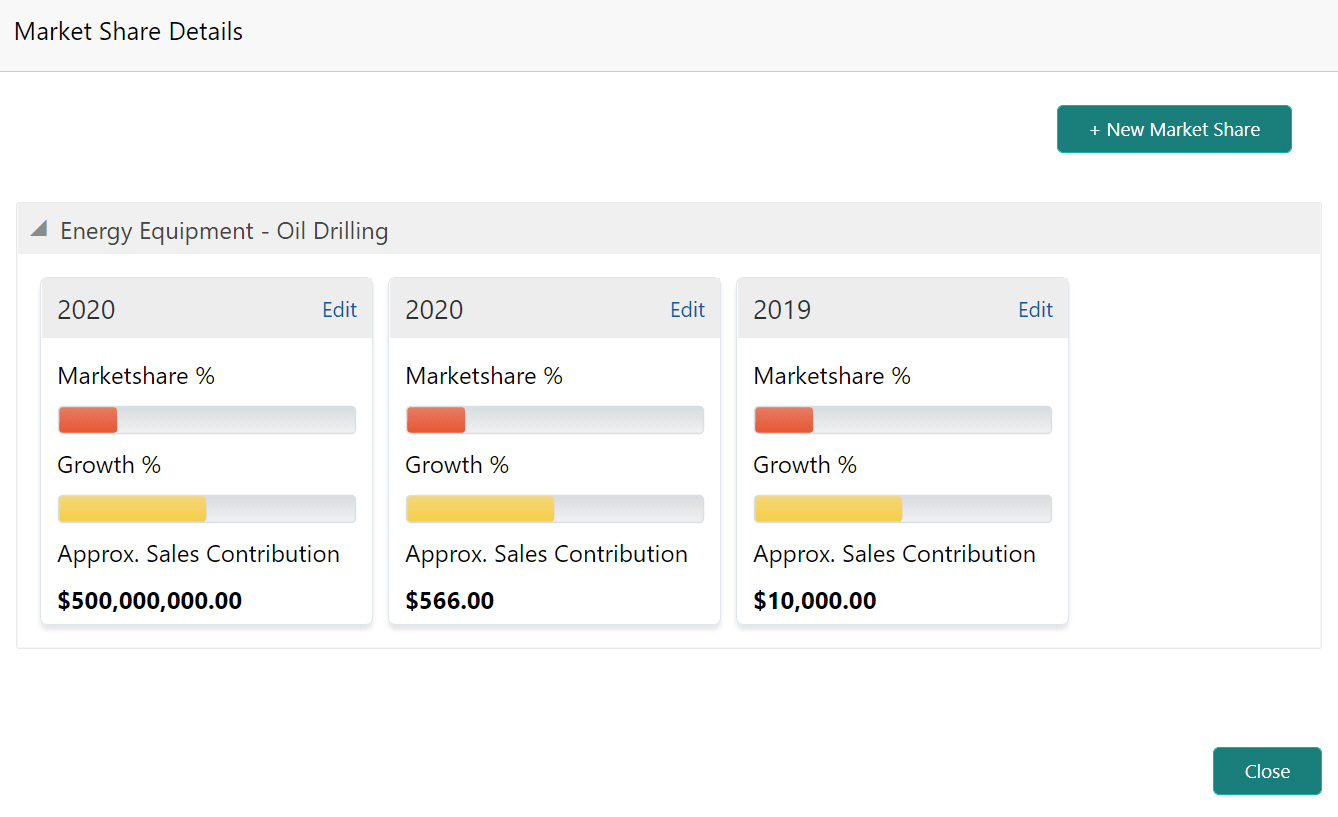The width and height of the screenshot is (1338, 817).
Task: Select the Energy Equipment - Oil Drilling header
Action: [224, 231]
